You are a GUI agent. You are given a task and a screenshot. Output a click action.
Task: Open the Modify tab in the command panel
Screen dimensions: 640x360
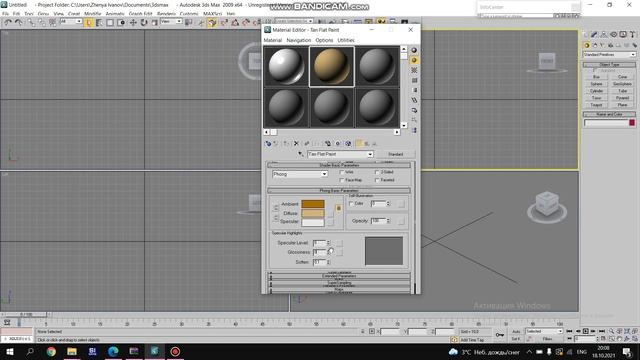(595, 35)
